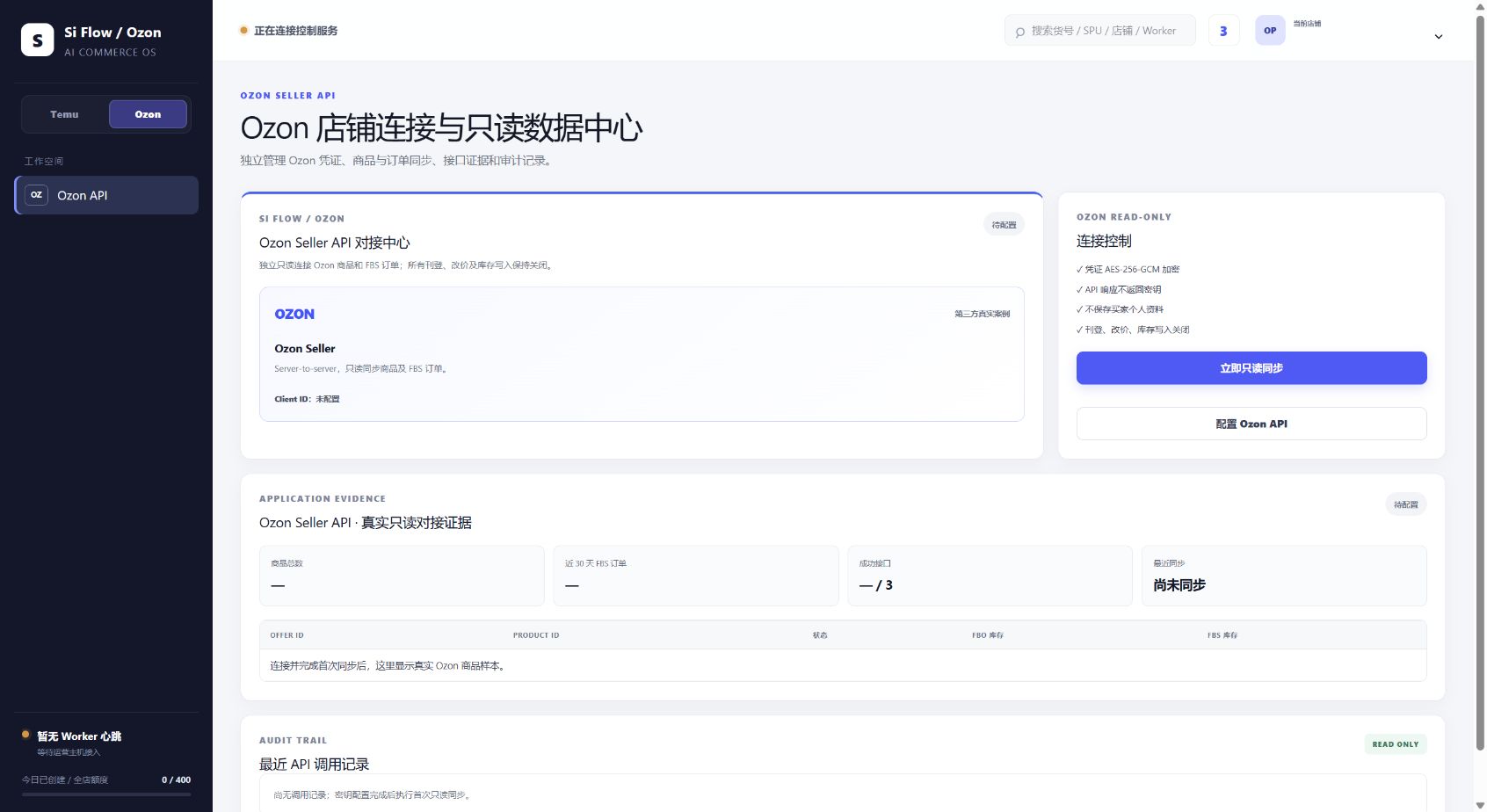
Task: Click the 0 / 400 quota value
Action: [x=176, y=780]
